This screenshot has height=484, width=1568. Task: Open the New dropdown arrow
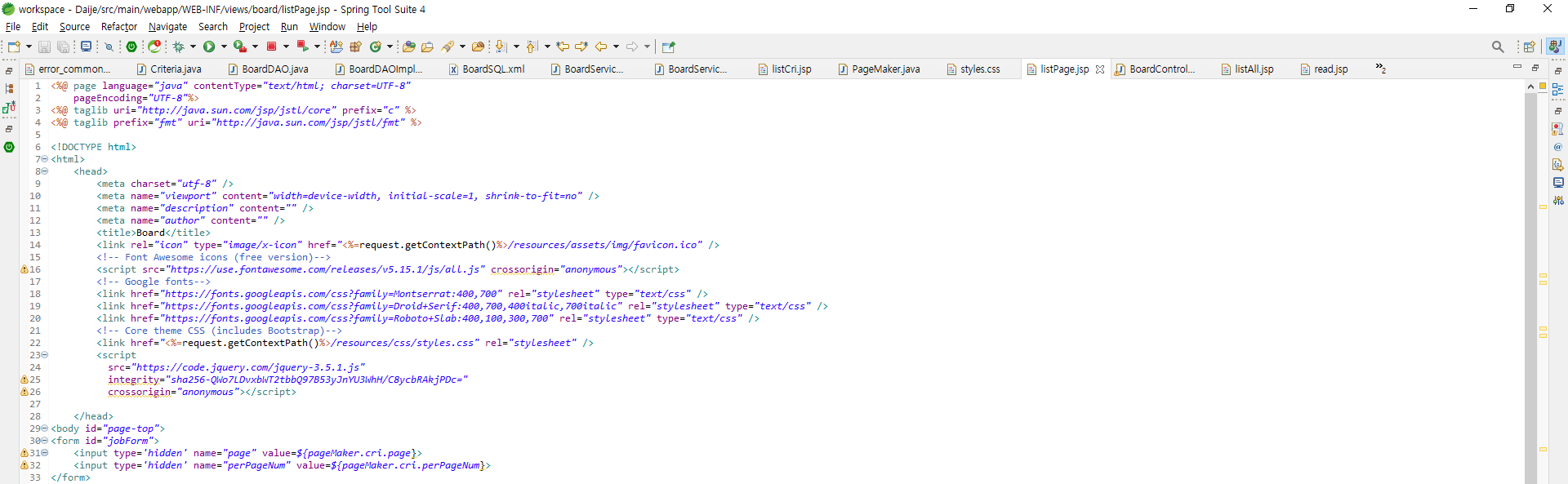coord(29,47)
